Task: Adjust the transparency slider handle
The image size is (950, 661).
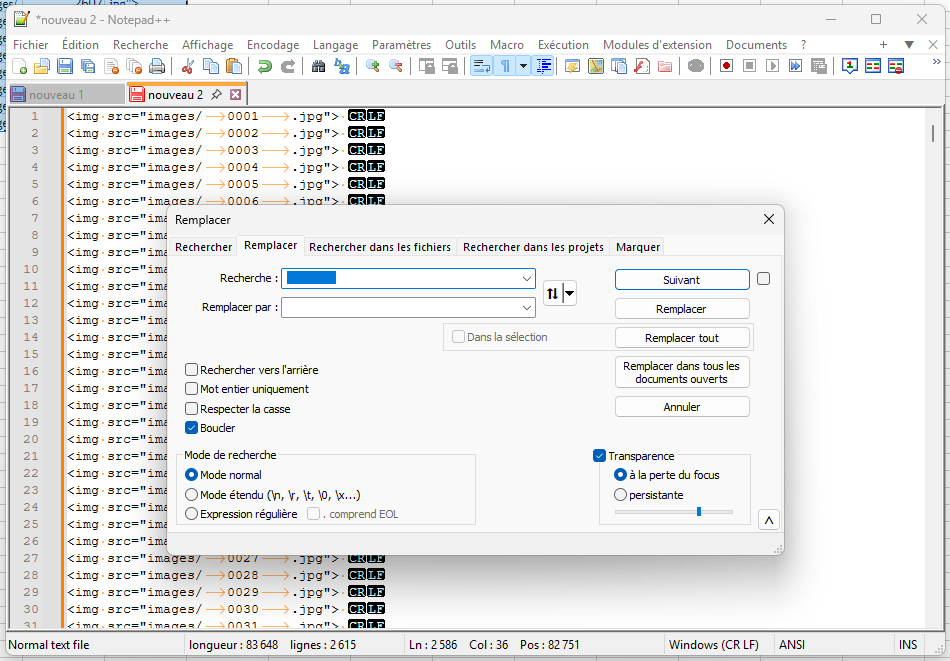Action: pos(699,512)
